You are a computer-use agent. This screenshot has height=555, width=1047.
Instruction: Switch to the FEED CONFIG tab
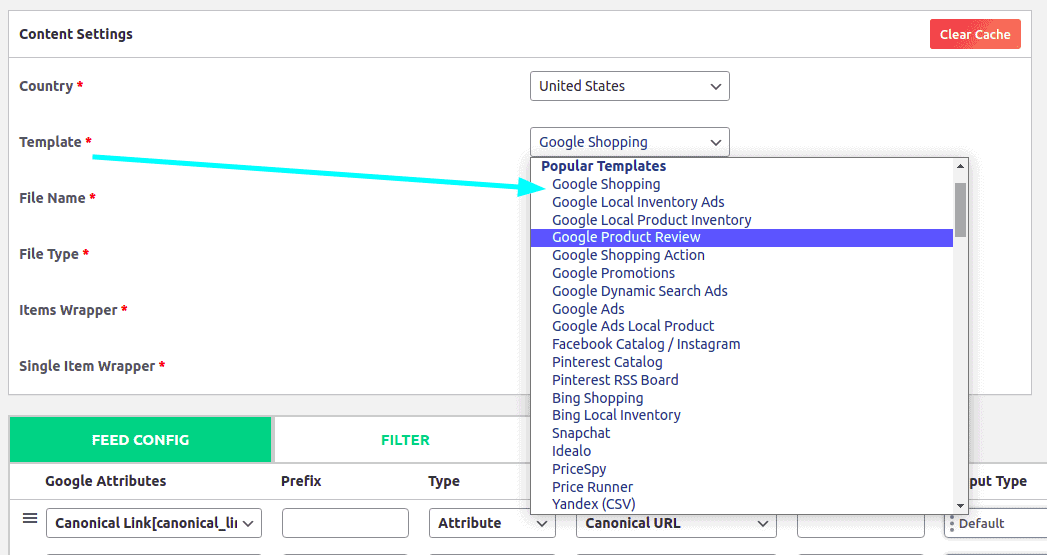click(140, 440)
